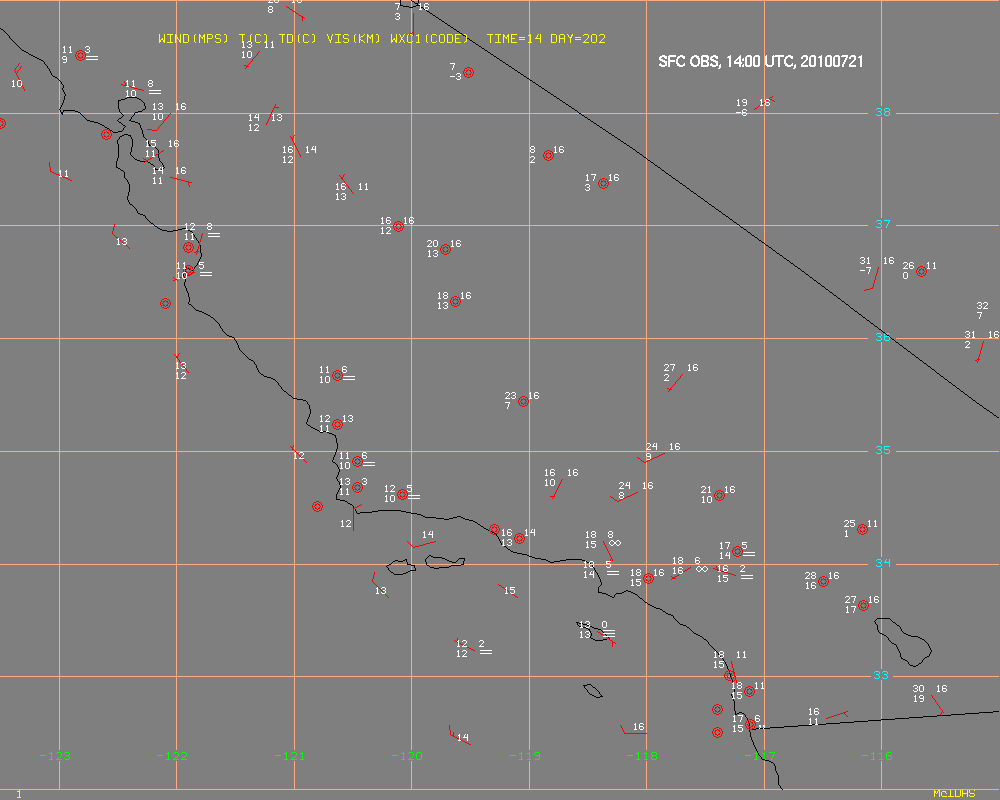Click wind barb of station reporting 27 over 2
The image size is (1000, 800).
(675, 383)
